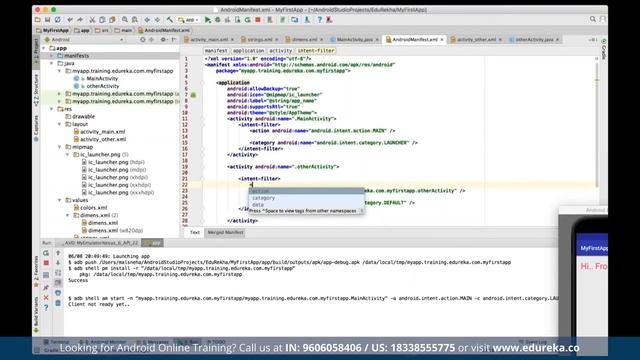Open the app run configuration dropdown
Screen dimensions: 640x360
click(189, 20)
